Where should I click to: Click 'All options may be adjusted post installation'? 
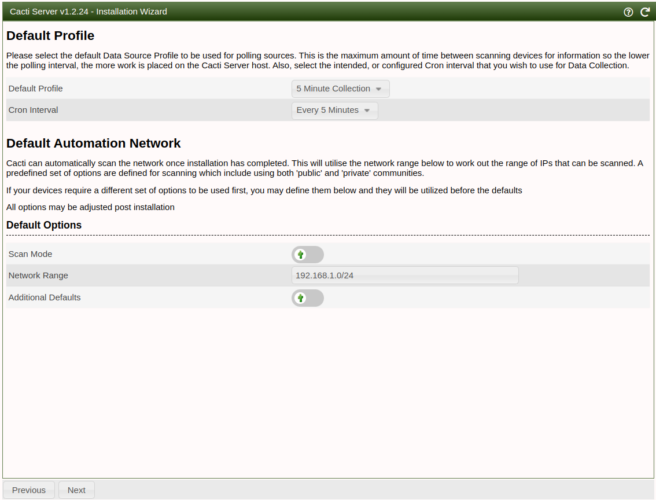point(90,207)
